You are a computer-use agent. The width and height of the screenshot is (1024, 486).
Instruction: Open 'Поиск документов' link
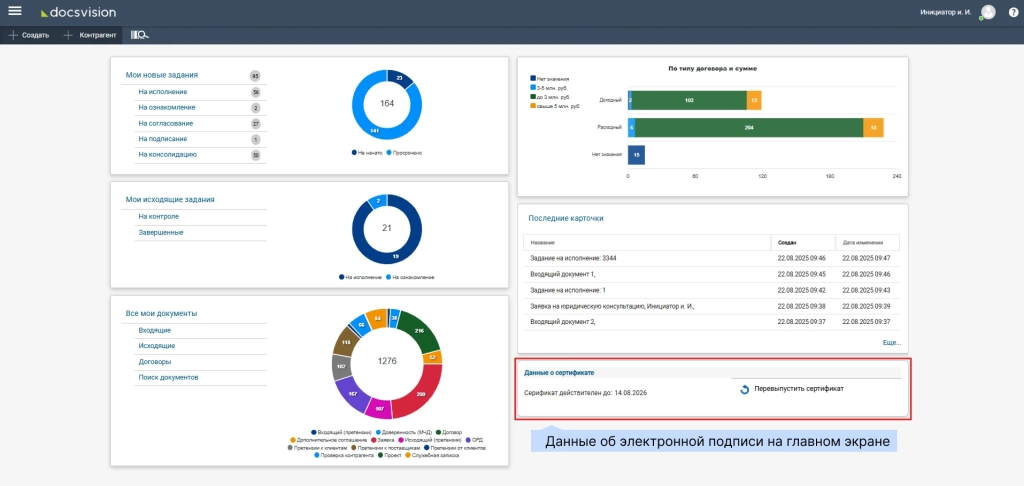[168, 377]
